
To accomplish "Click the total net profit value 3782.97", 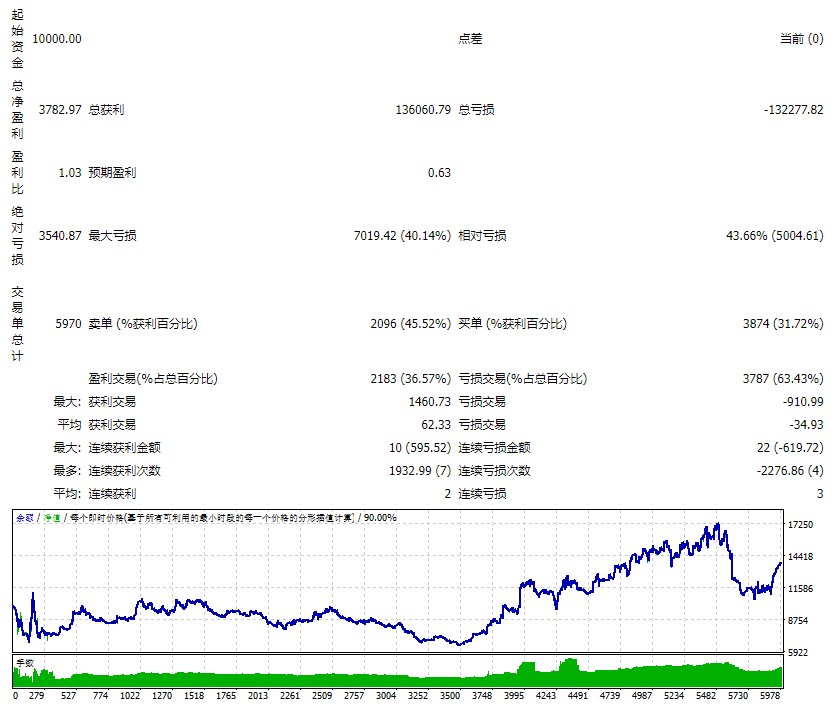I will coord(60,110).
